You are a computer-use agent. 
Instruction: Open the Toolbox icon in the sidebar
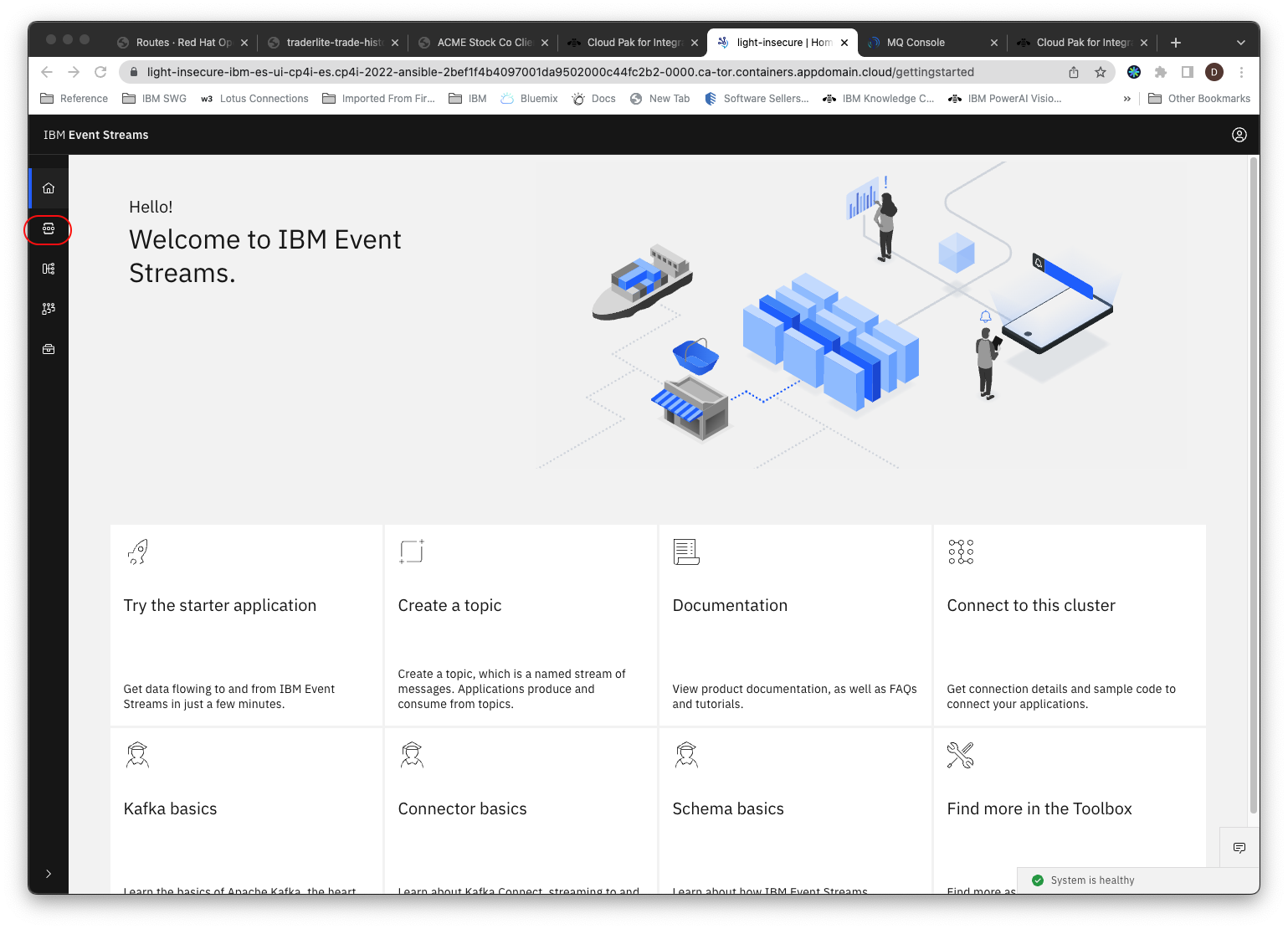[49, 349]
